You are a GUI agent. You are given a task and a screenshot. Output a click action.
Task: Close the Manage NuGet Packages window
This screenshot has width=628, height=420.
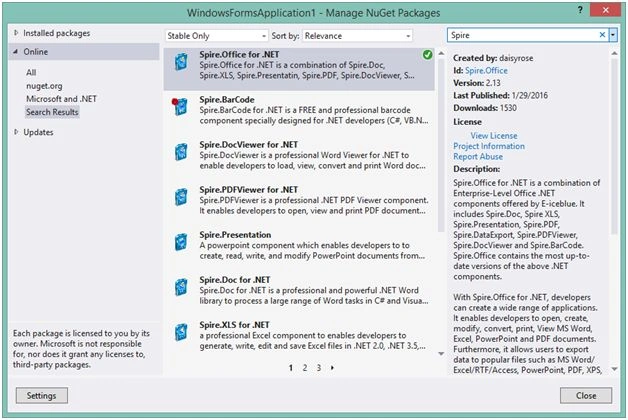[x=605, y=10]
